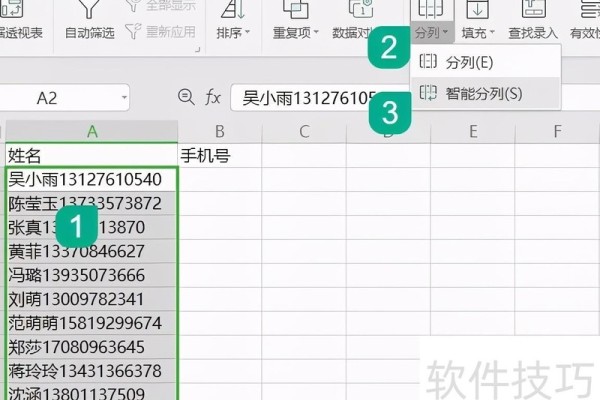Image resolution: width=600 pixels, height=400 pixels.
Task: Click the pivot table icon
Action: (x=11, y=8)
